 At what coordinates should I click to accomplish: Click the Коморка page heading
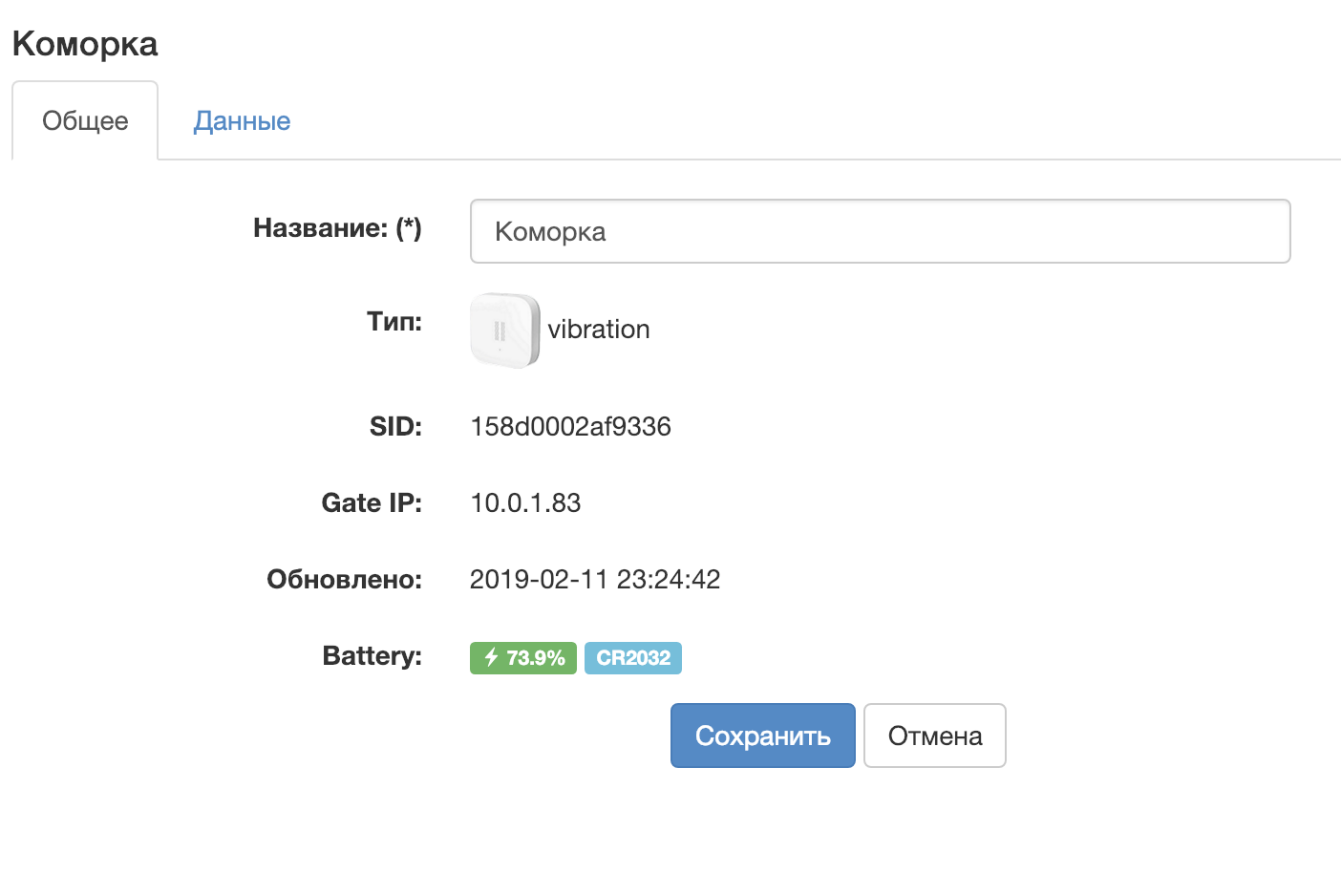point(85,44)
